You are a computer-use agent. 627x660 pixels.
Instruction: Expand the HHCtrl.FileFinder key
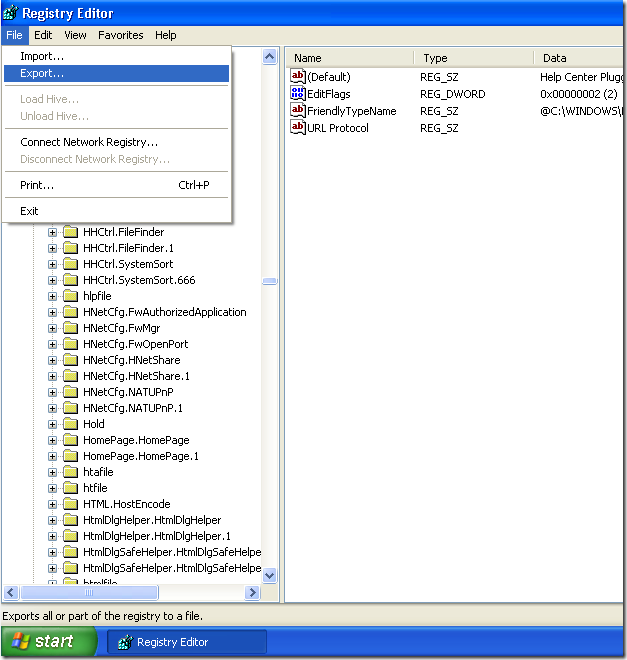[x=52, y=232]
